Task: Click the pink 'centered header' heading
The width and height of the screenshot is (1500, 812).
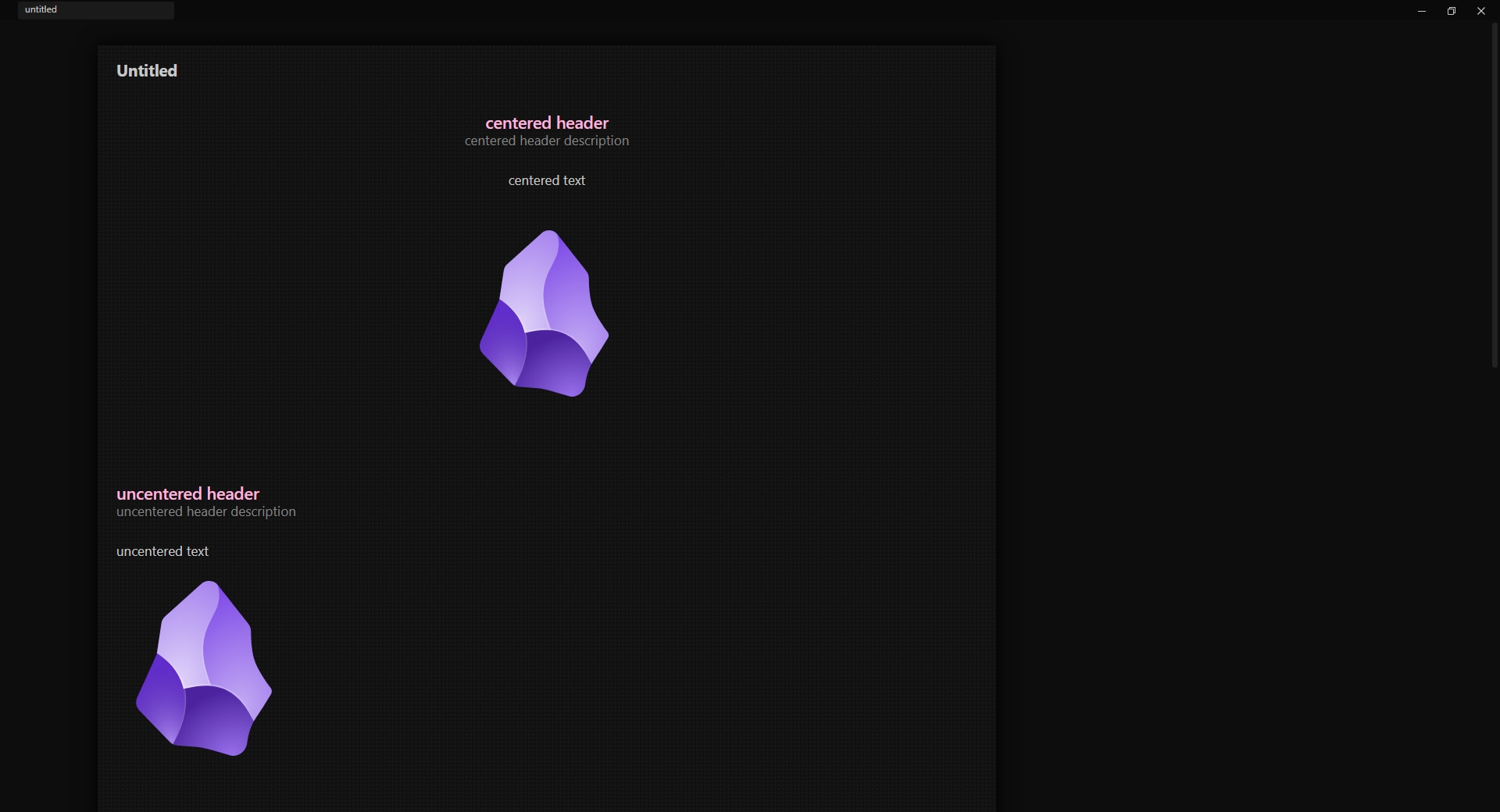Action: click(x=546, y=123)
